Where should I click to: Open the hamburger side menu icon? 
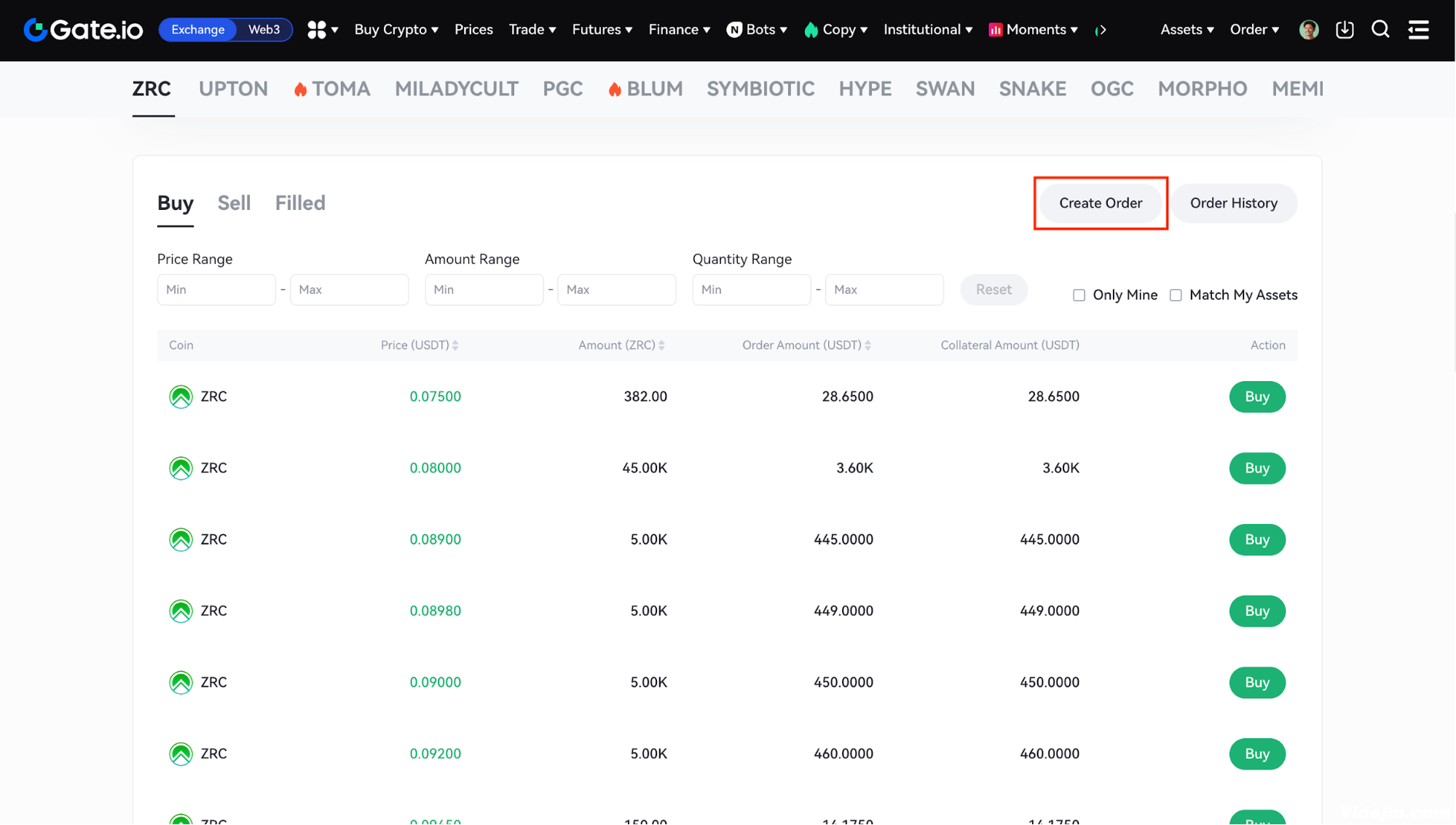pos(1418,30)
